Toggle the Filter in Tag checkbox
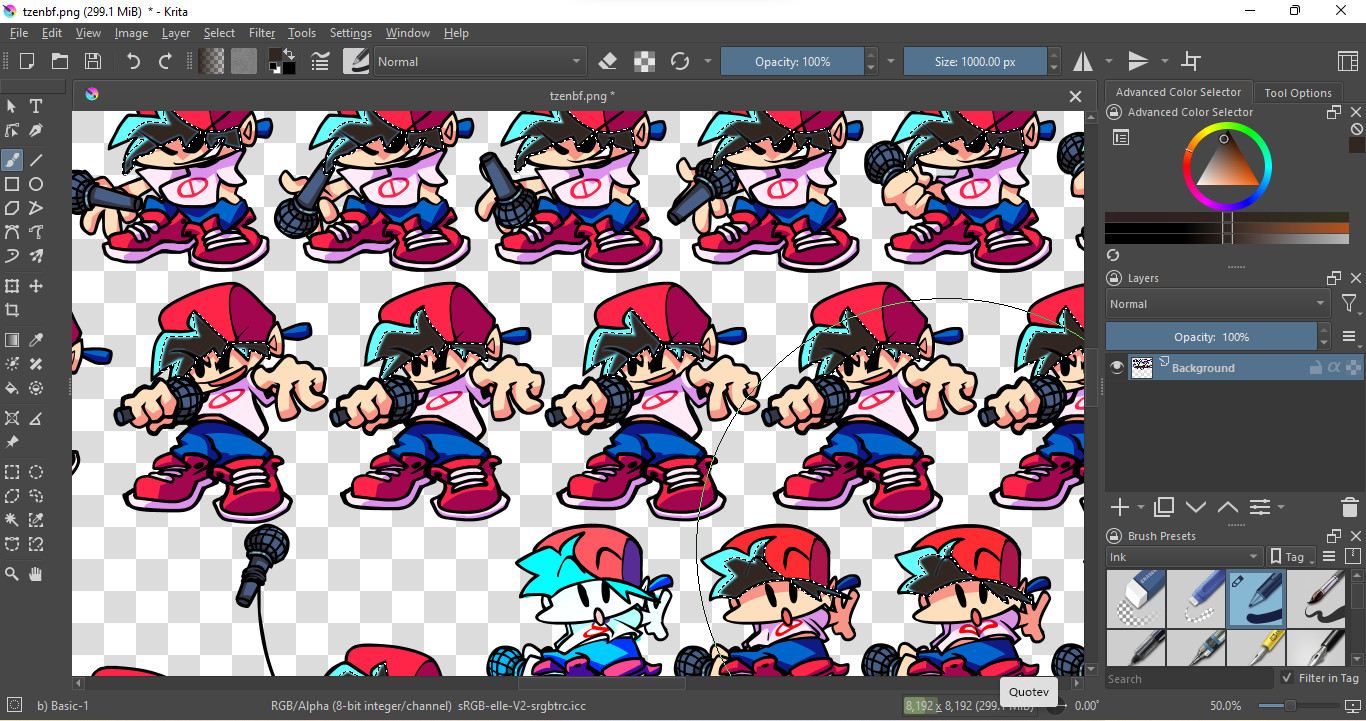 click(1287, 678)
